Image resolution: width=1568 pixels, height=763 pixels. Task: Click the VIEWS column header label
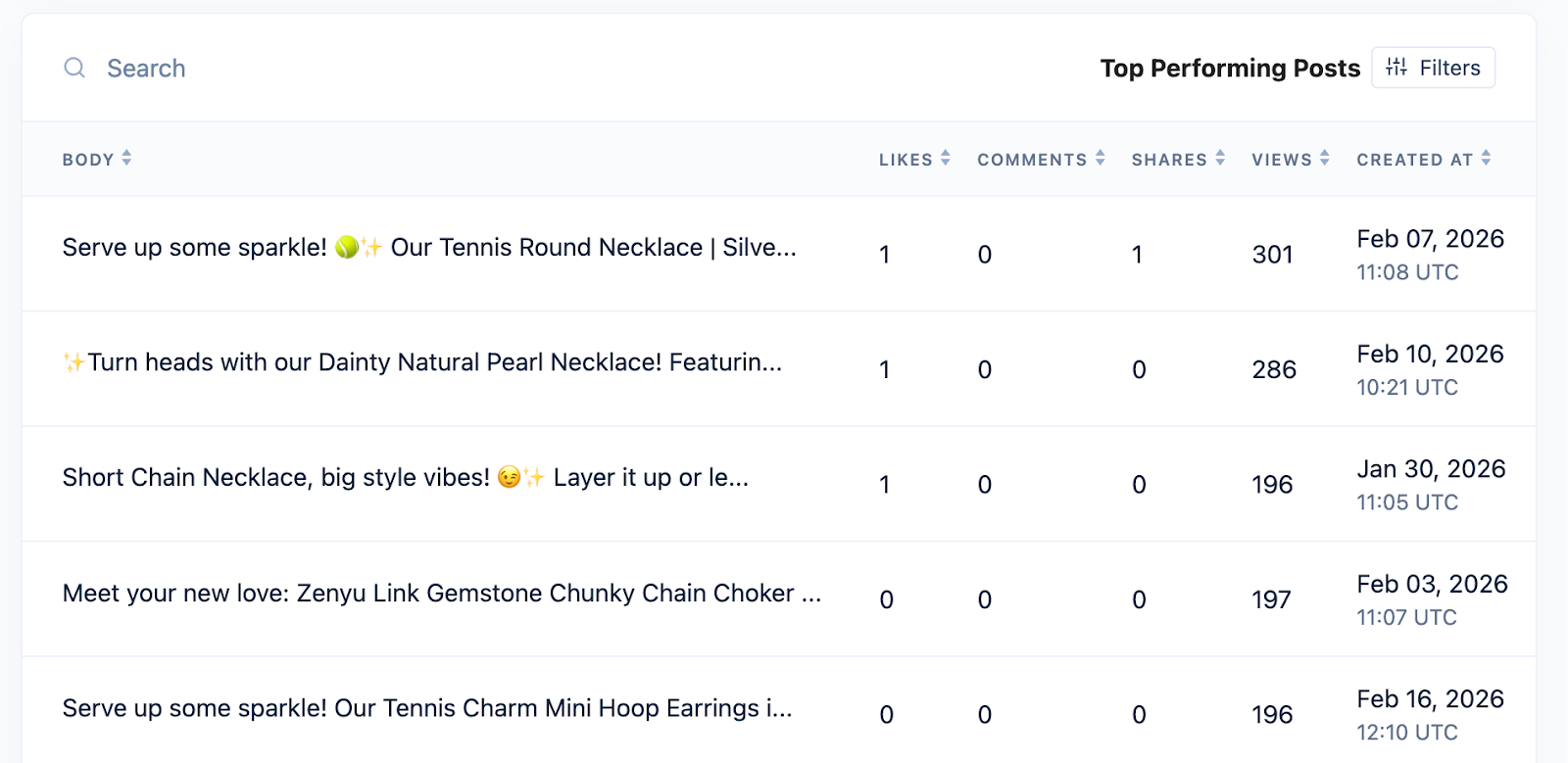click(1281, 160)
